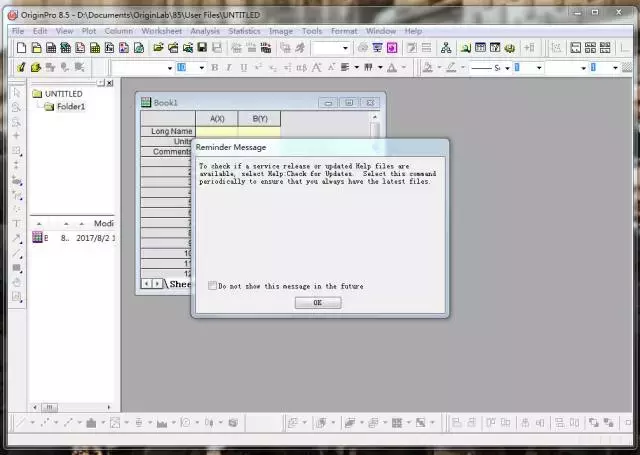640x455 pixels.
Task: Click the Area plot icon in bottom toolbar
Action: coord(162,423)
